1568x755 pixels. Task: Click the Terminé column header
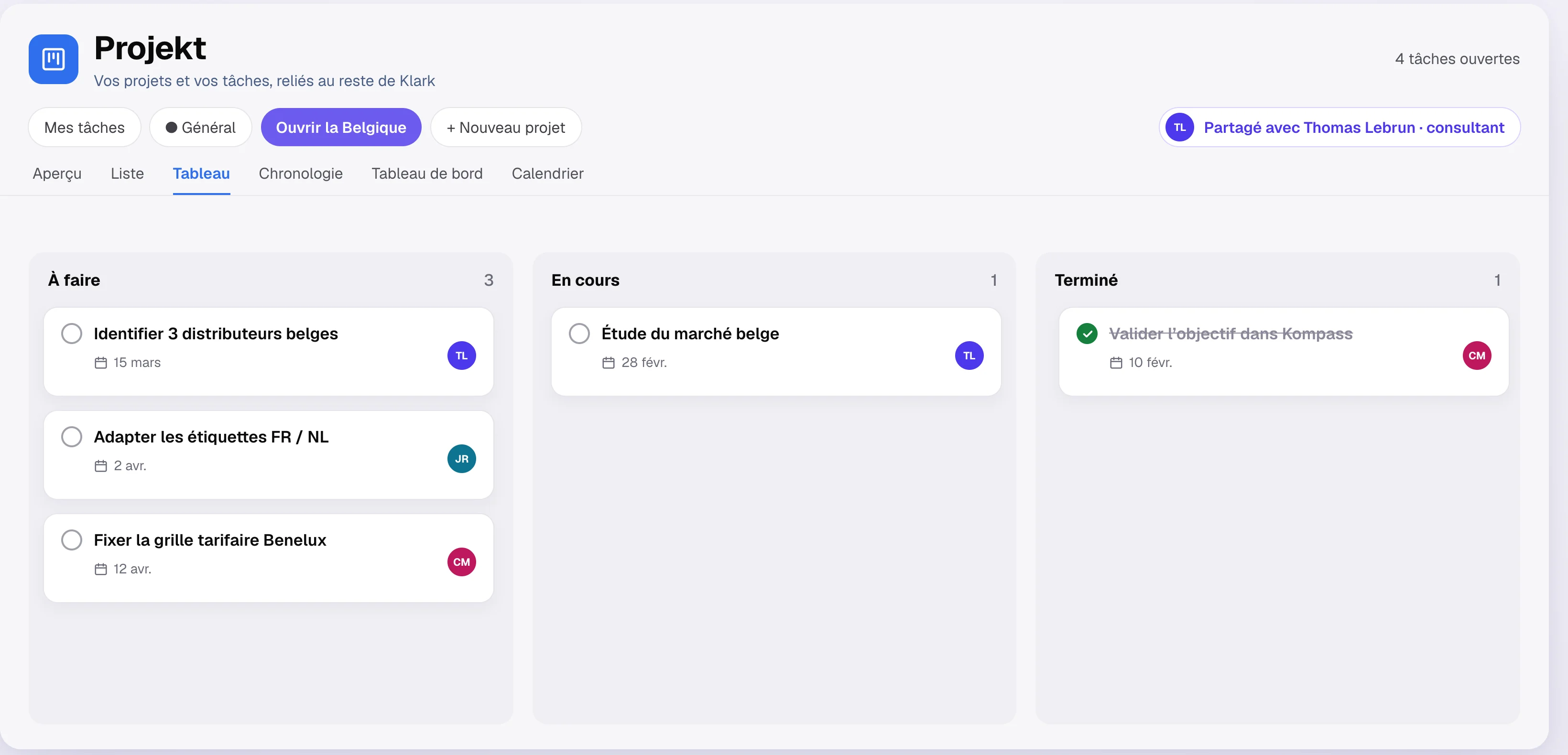1086,280
